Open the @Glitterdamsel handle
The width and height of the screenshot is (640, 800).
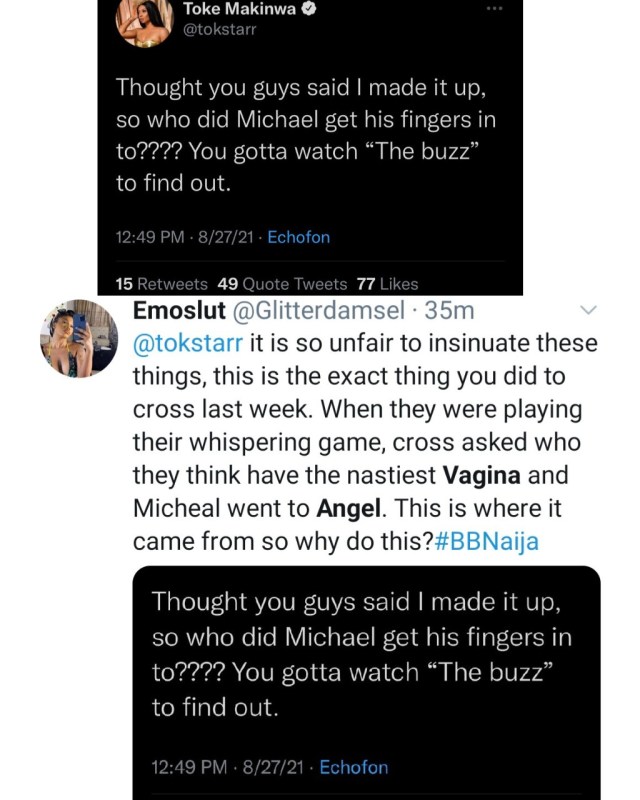[x=318, y=310]
